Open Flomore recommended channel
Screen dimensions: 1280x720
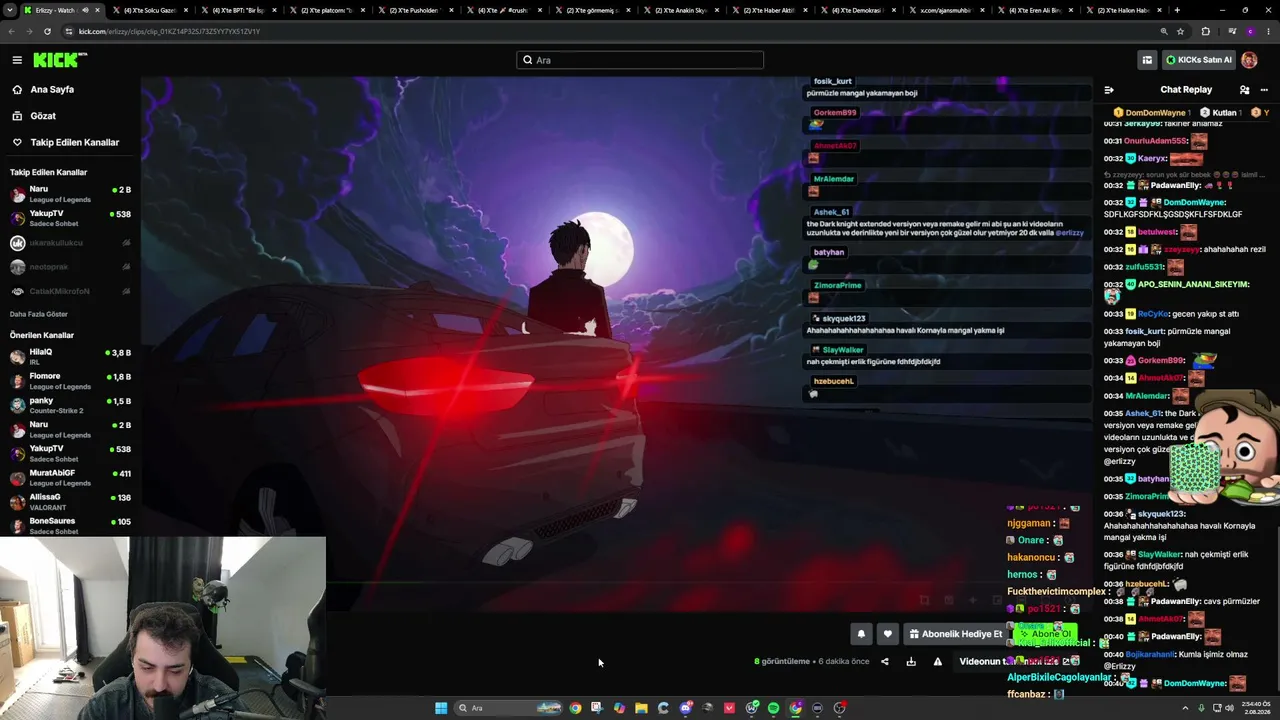tap(70, 381)
